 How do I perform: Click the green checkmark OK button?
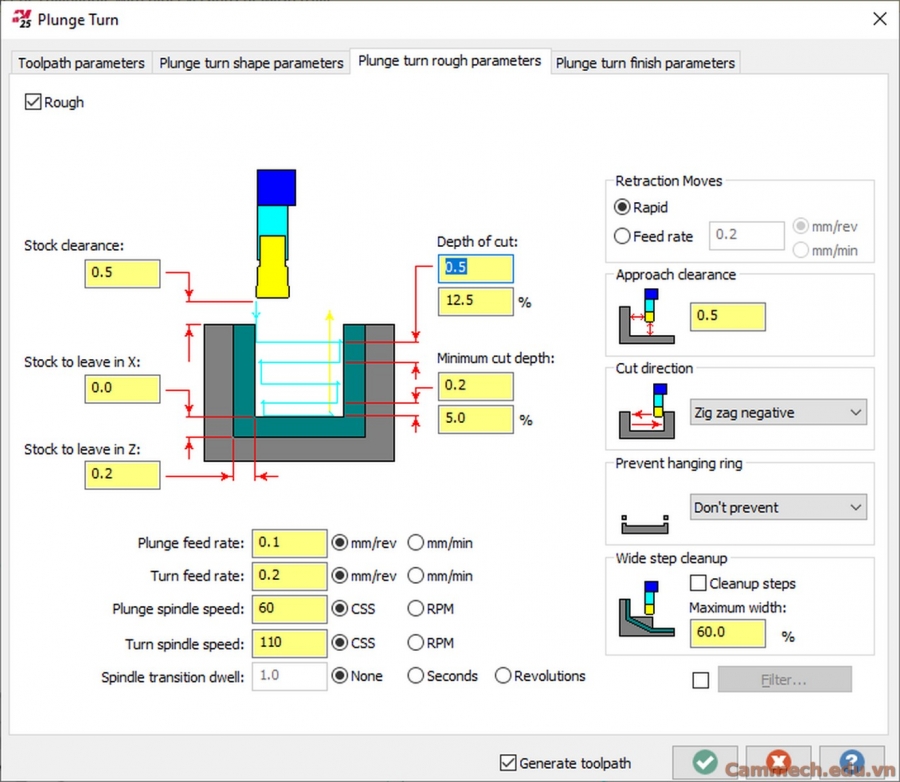(x=705, y=762)
